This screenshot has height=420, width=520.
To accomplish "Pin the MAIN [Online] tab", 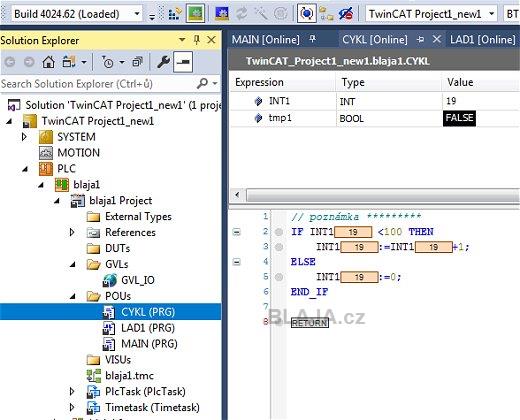I will 312,39.
